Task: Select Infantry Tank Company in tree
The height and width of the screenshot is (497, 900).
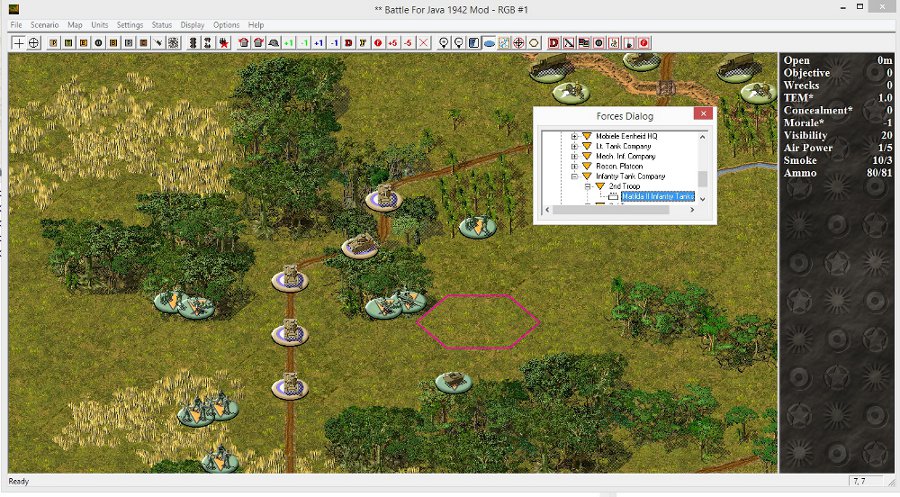Action: (x=630, y=176)
